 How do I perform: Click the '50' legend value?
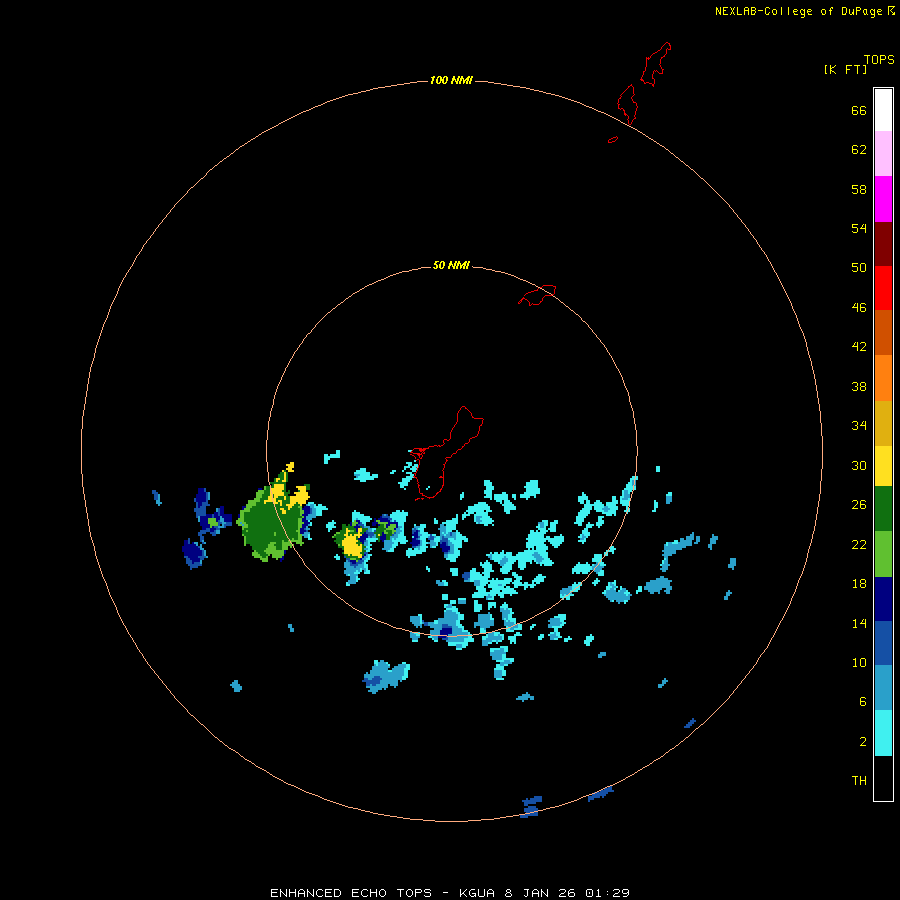(x=859, y=267)
